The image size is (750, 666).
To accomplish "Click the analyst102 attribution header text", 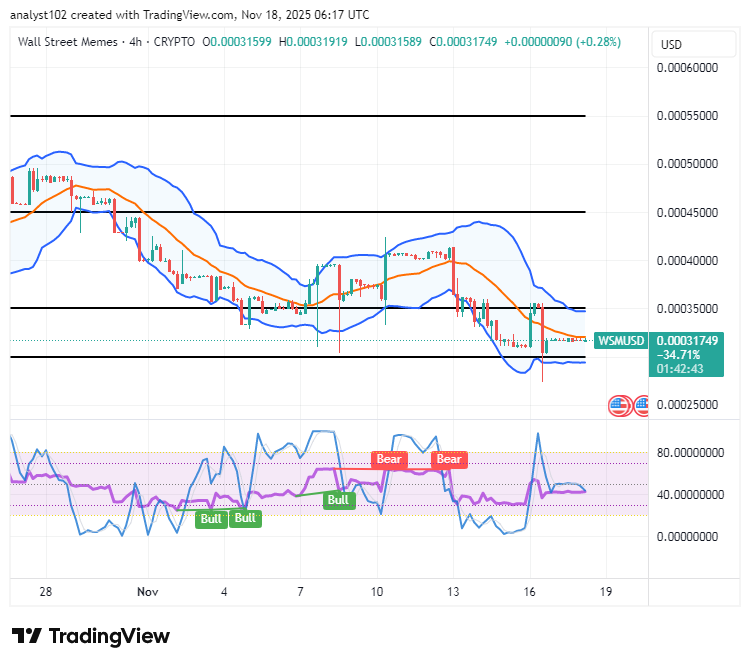I will pyautogui.click(x=189, y=15).
